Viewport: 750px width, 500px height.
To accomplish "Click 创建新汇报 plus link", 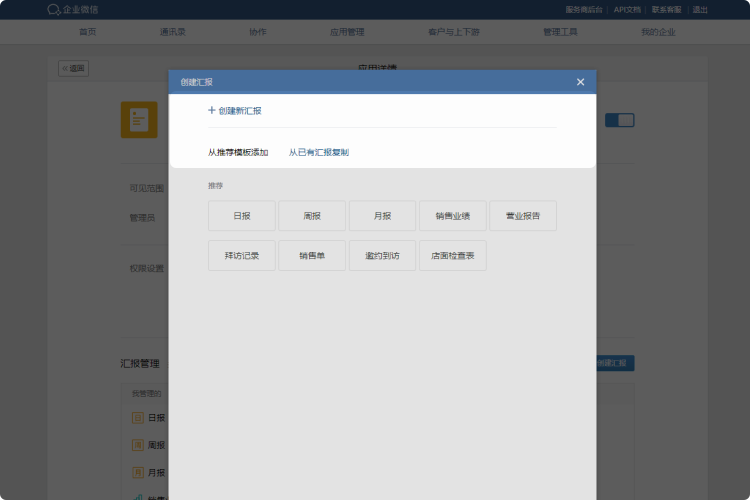I will coord(235,111).
